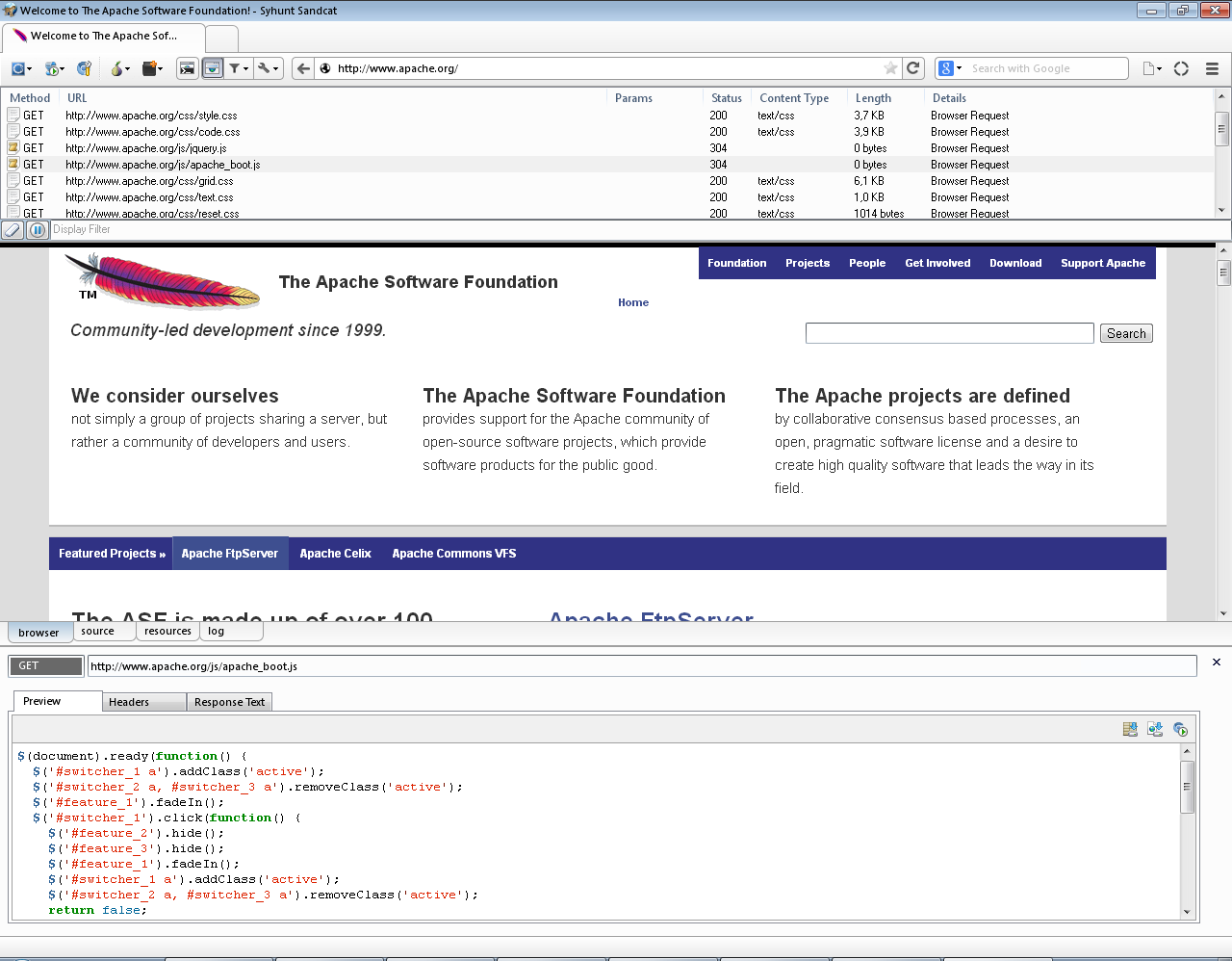This screenshot has height=961, width=1232.
Task: Open the Support Apache menu
Action: click(1103, 263)
